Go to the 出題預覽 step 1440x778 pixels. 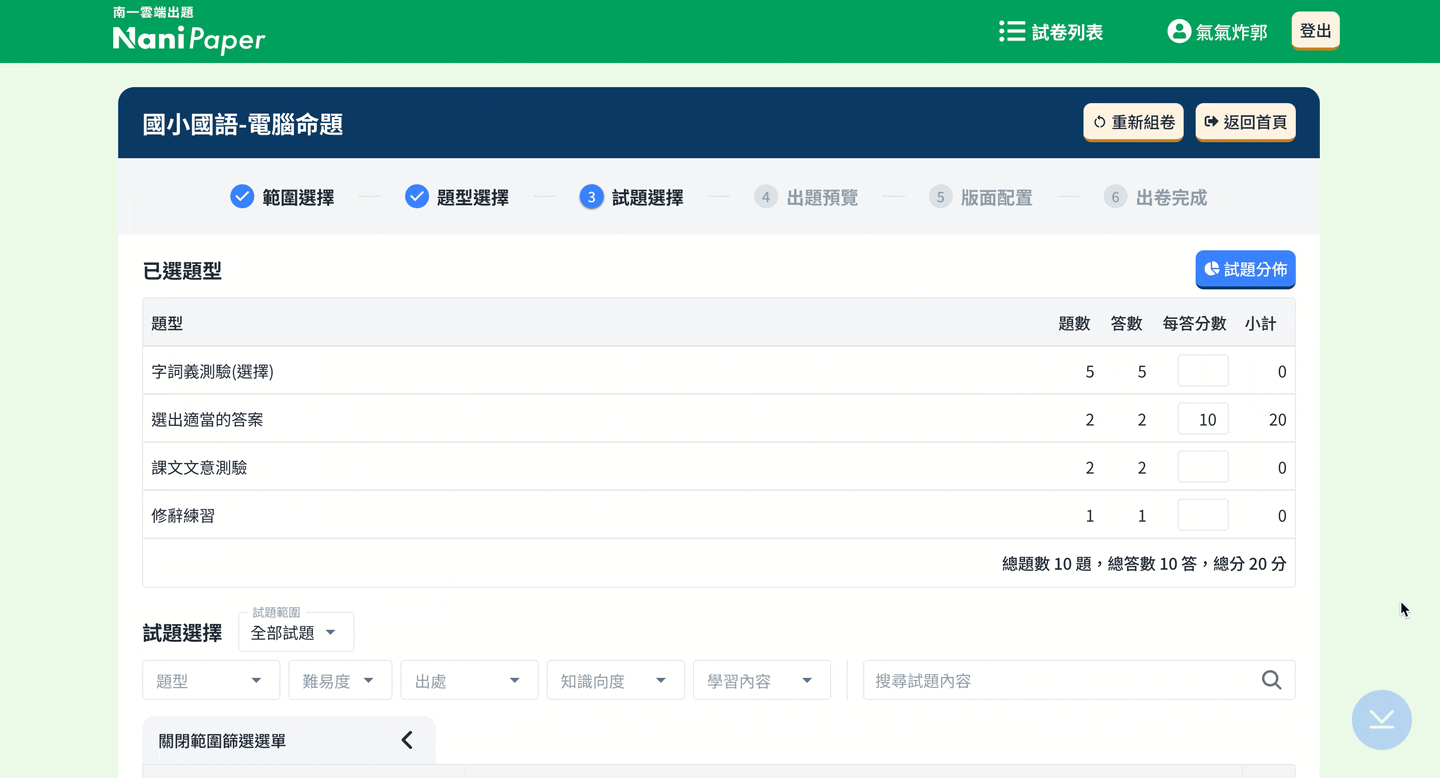pos(822,198)
